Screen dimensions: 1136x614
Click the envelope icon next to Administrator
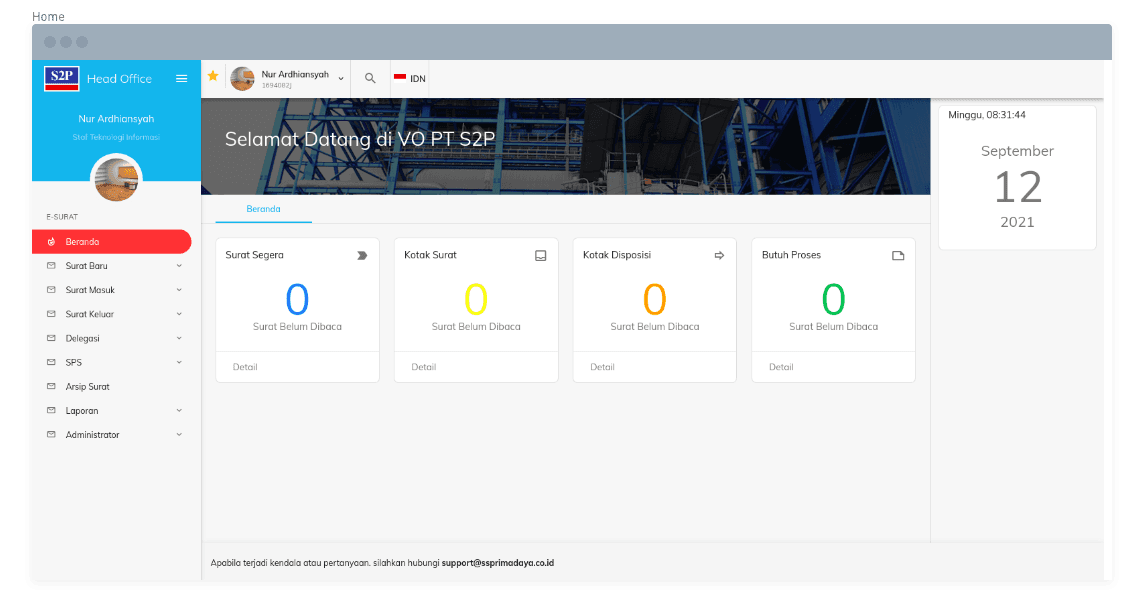point(51,435)
